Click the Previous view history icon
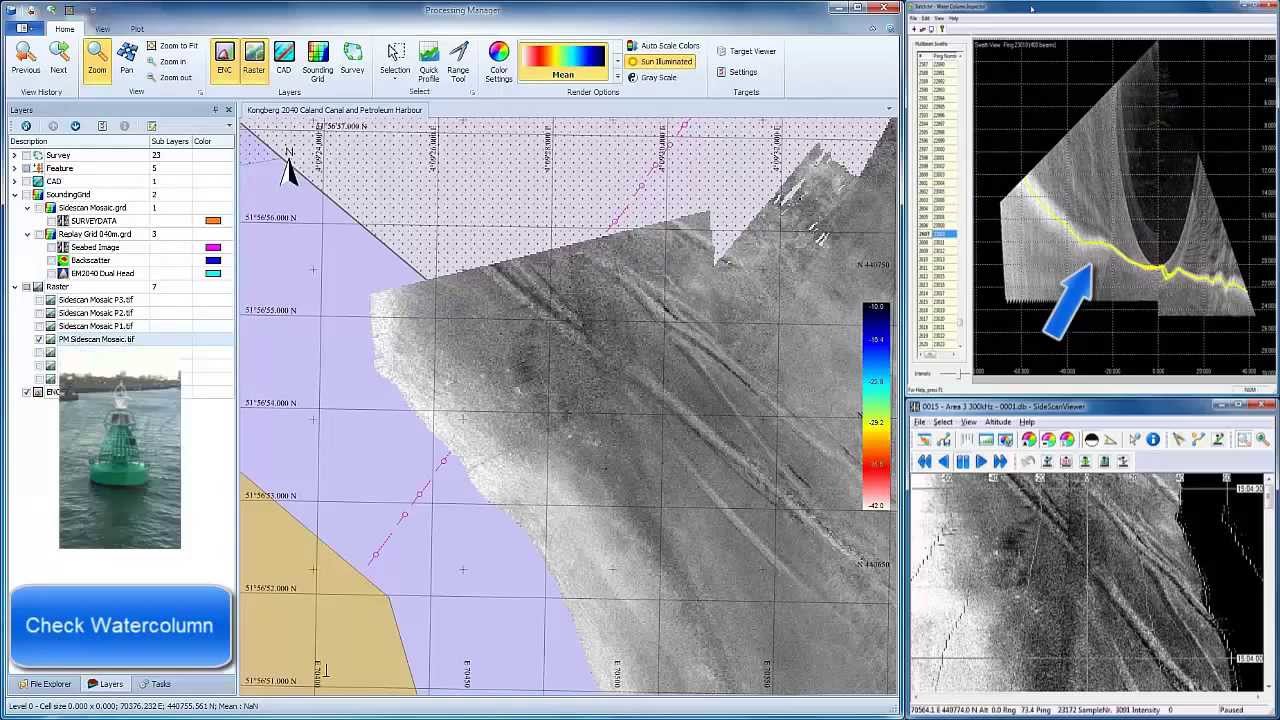 (x=26, y=57)
